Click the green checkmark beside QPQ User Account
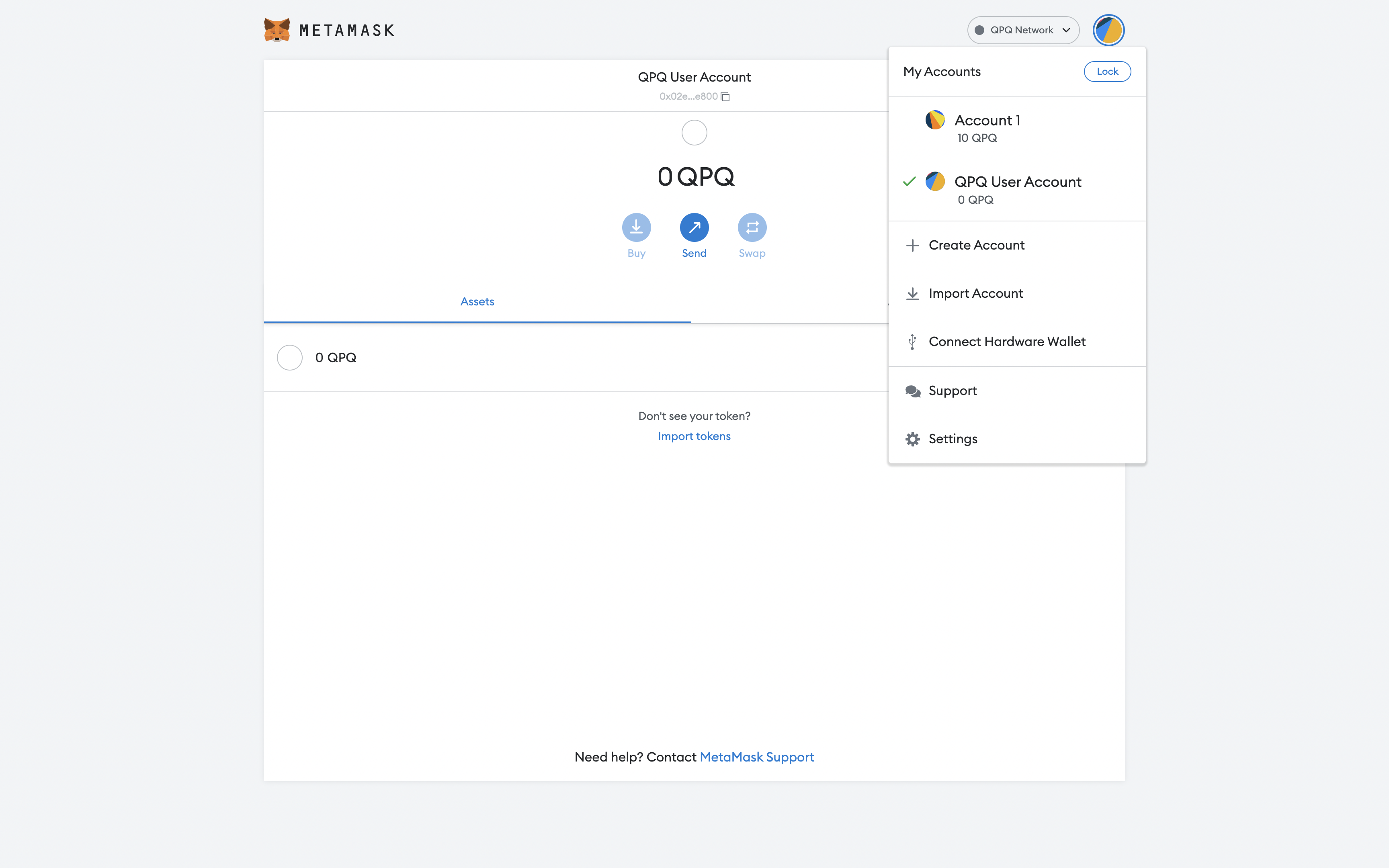The width and height of the screenshot is (1389, 868). (909, 181)
